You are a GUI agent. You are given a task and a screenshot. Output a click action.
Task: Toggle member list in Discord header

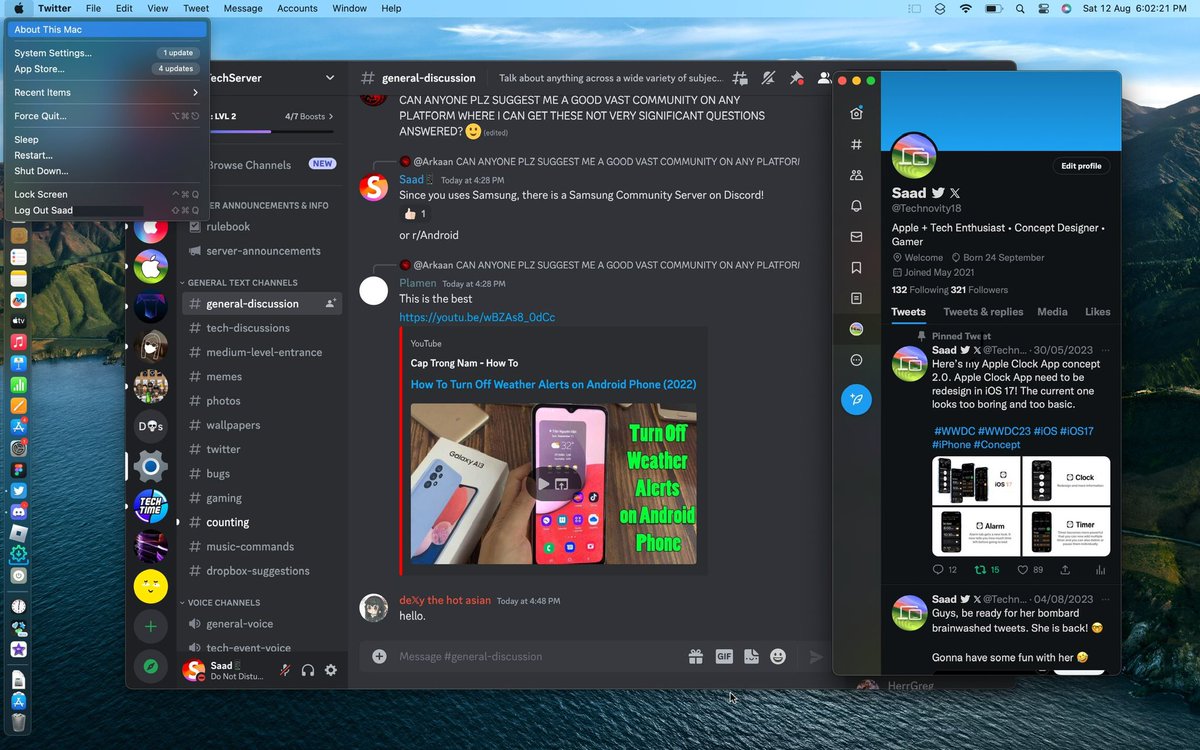[823, 78]
